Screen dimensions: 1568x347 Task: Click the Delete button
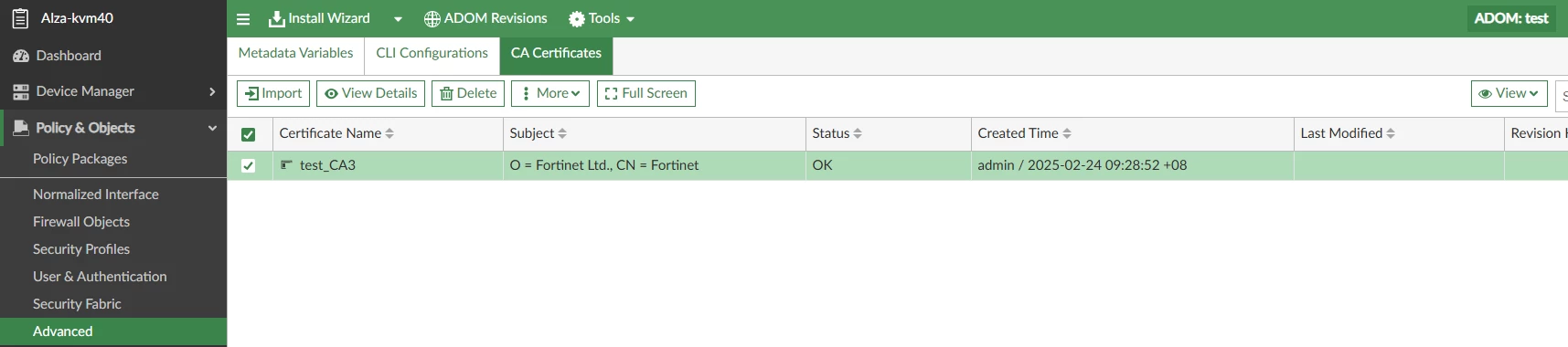(x=468, y=93)
